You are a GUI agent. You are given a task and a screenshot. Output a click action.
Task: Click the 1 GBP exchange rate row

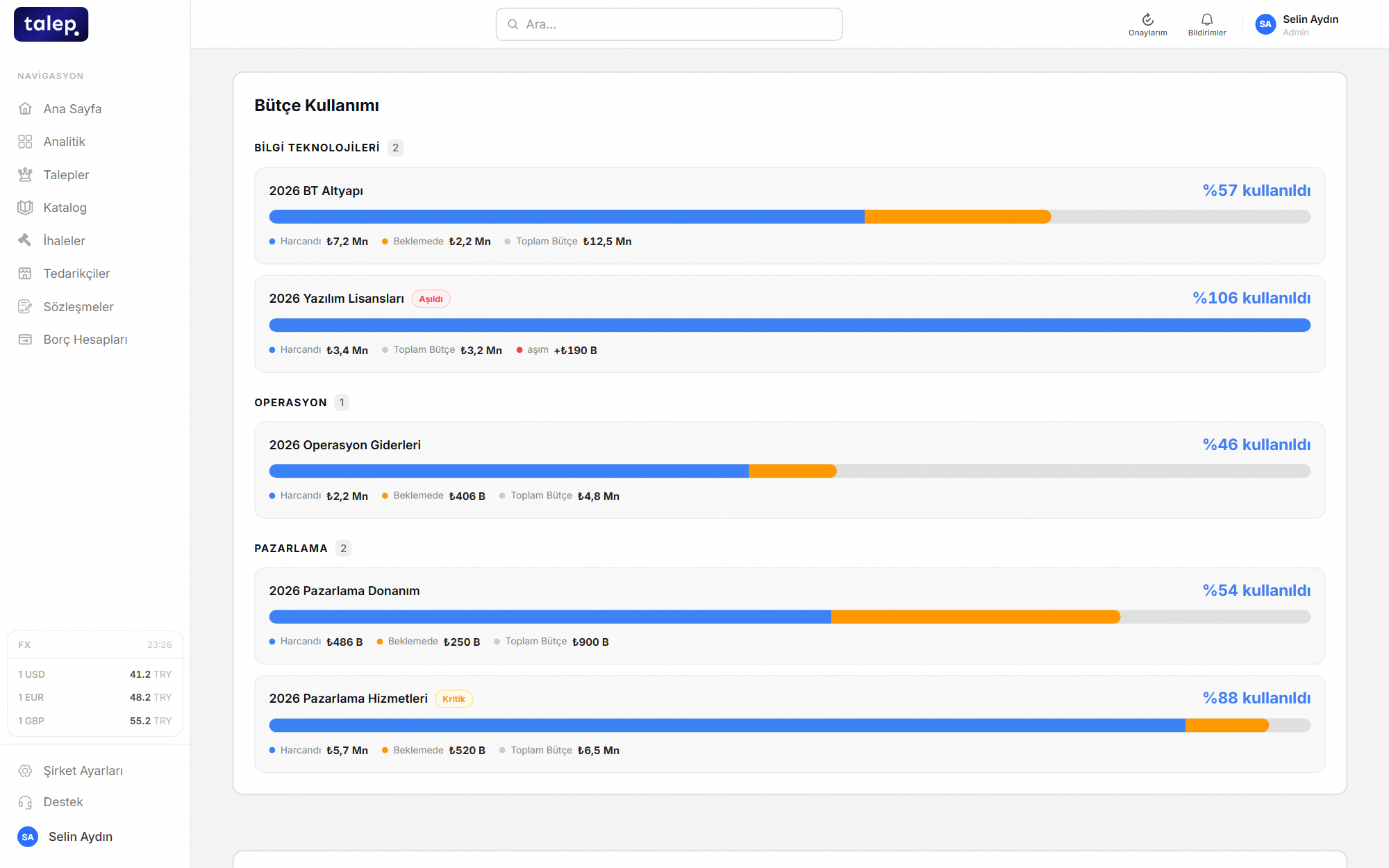pyautogui.click(x=95, y=721)
